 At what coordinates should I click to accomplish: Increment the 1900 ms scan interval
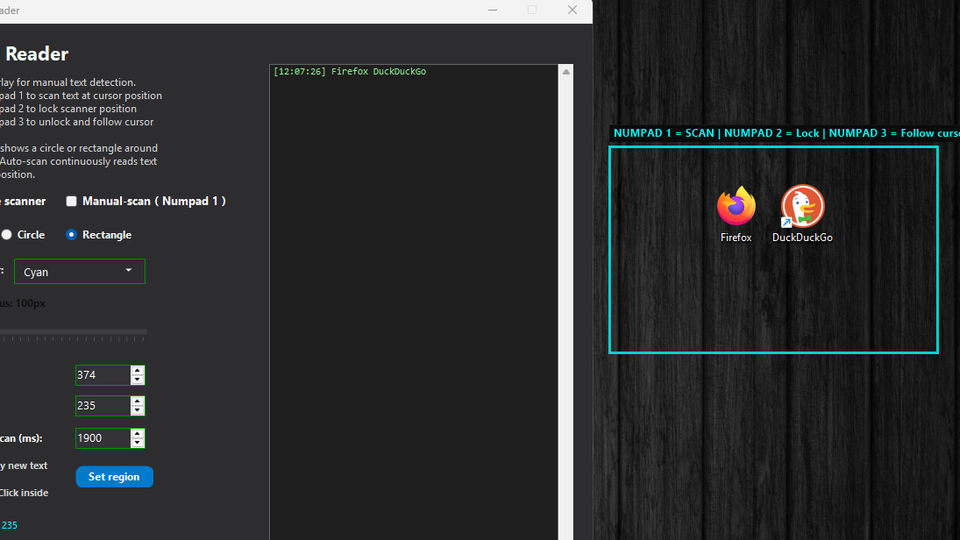(x=138, y=433)
